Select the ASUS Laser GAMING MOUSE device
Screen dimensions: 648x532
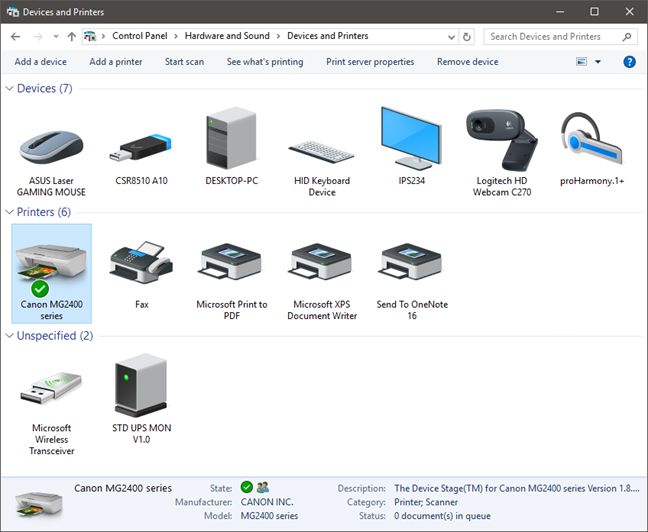click(51, 150)
